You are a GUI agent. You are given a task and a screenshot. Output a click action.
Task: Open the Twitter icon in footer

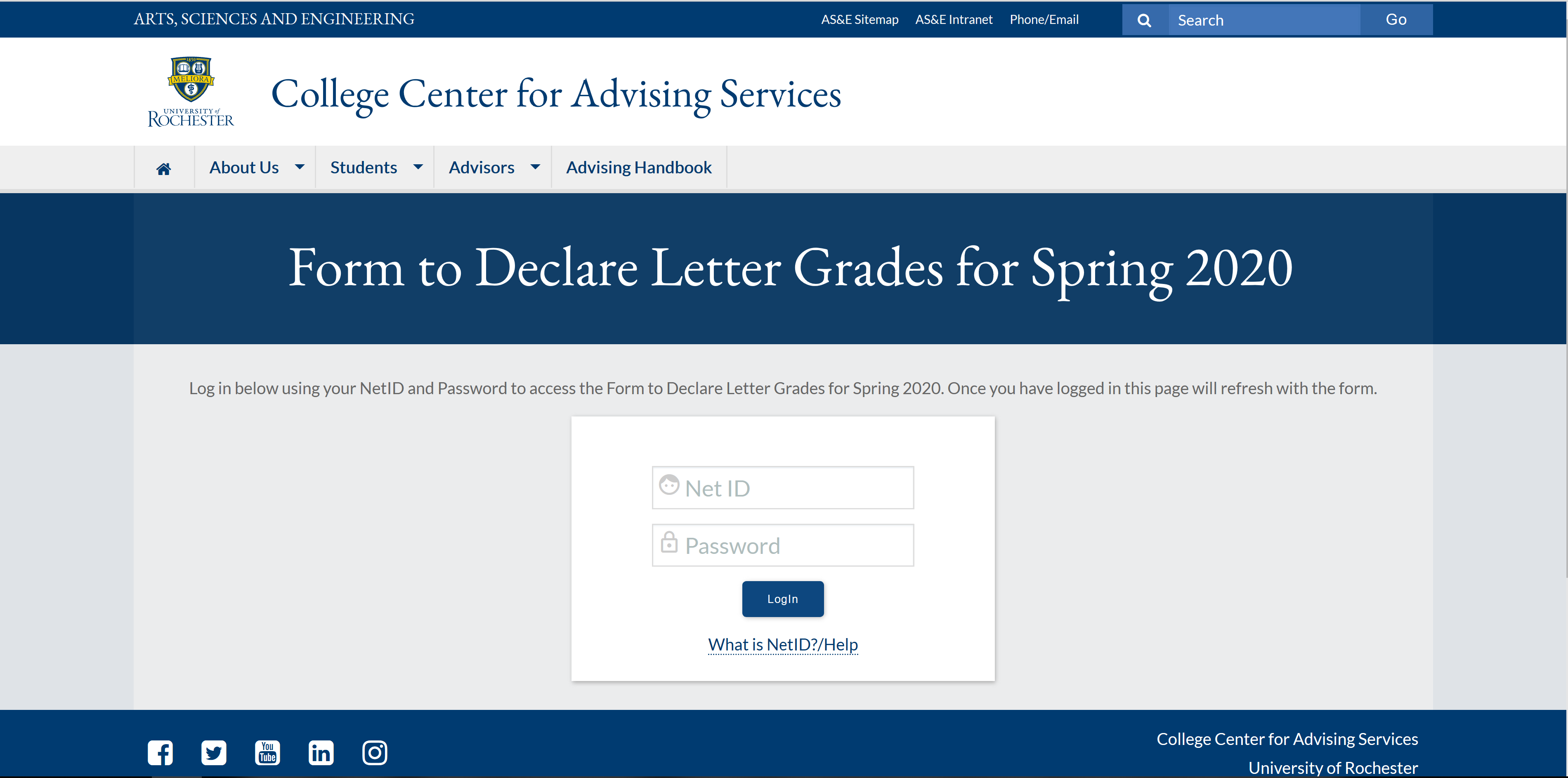(214, 752)
